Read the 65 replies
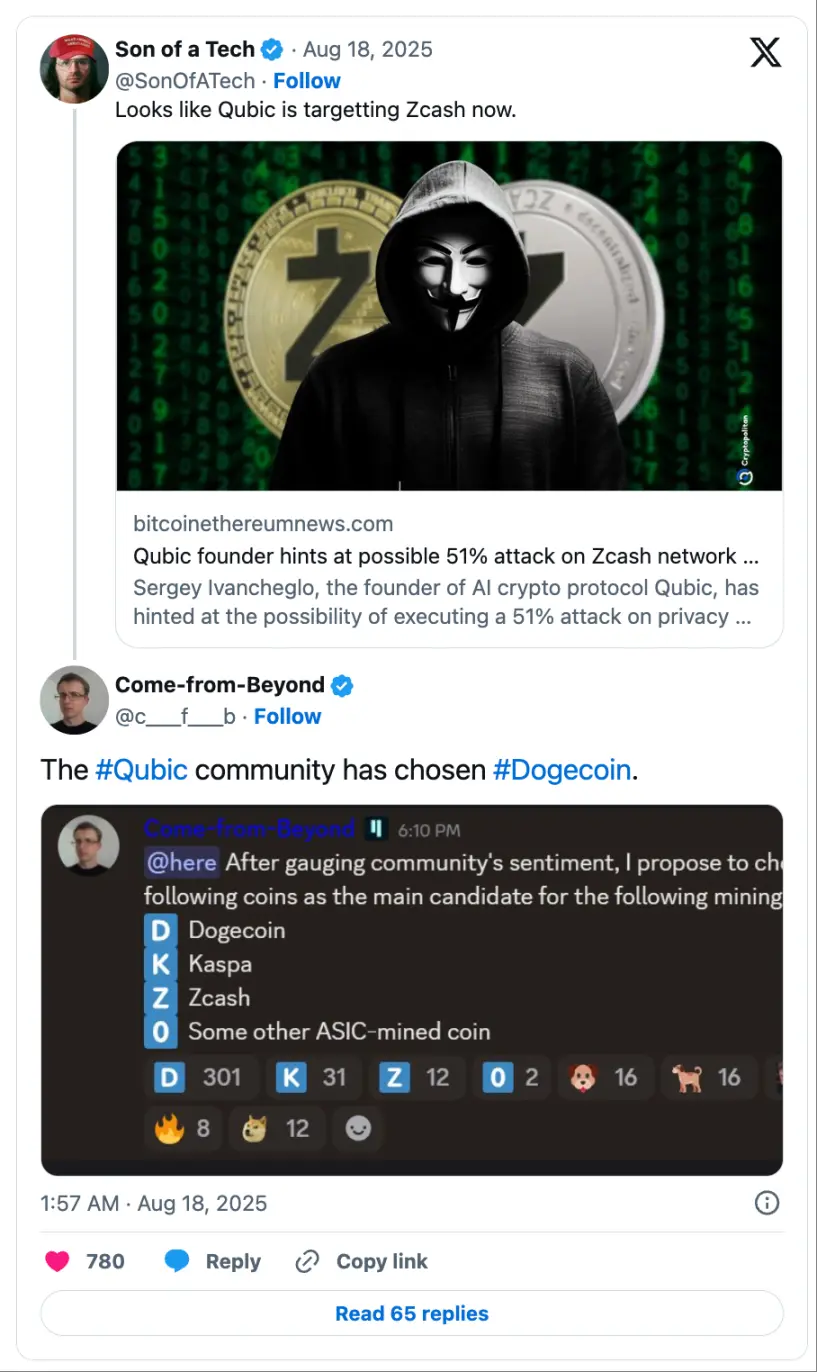817x1372 pixels. click(x=412, y=1313)
